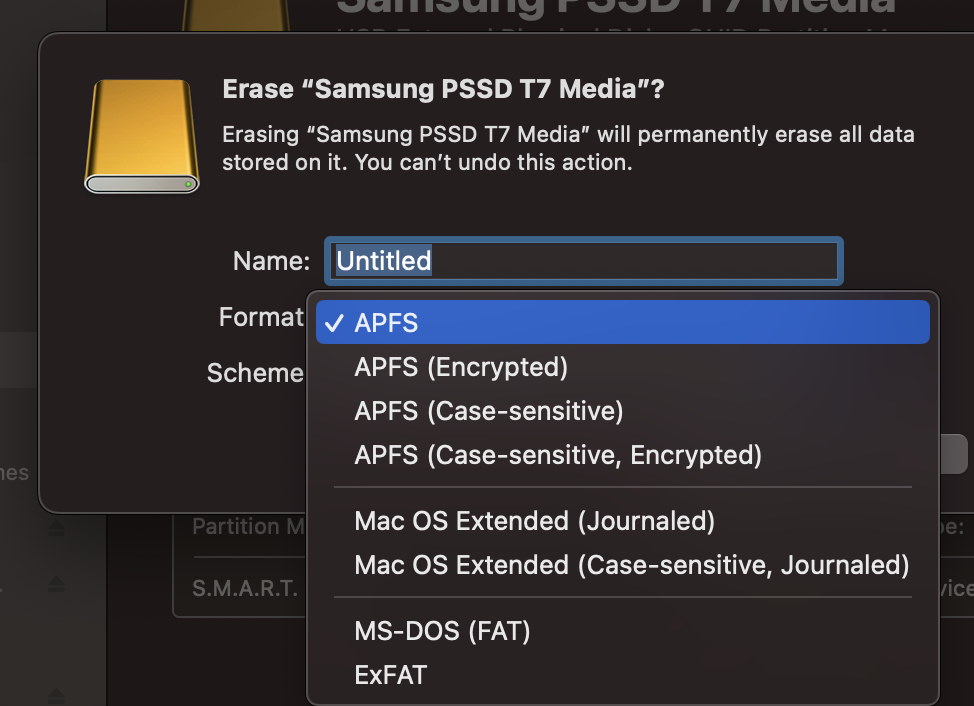Select Mac OS Extended (Case-sensitive, Journaled)

pos(631,565)
